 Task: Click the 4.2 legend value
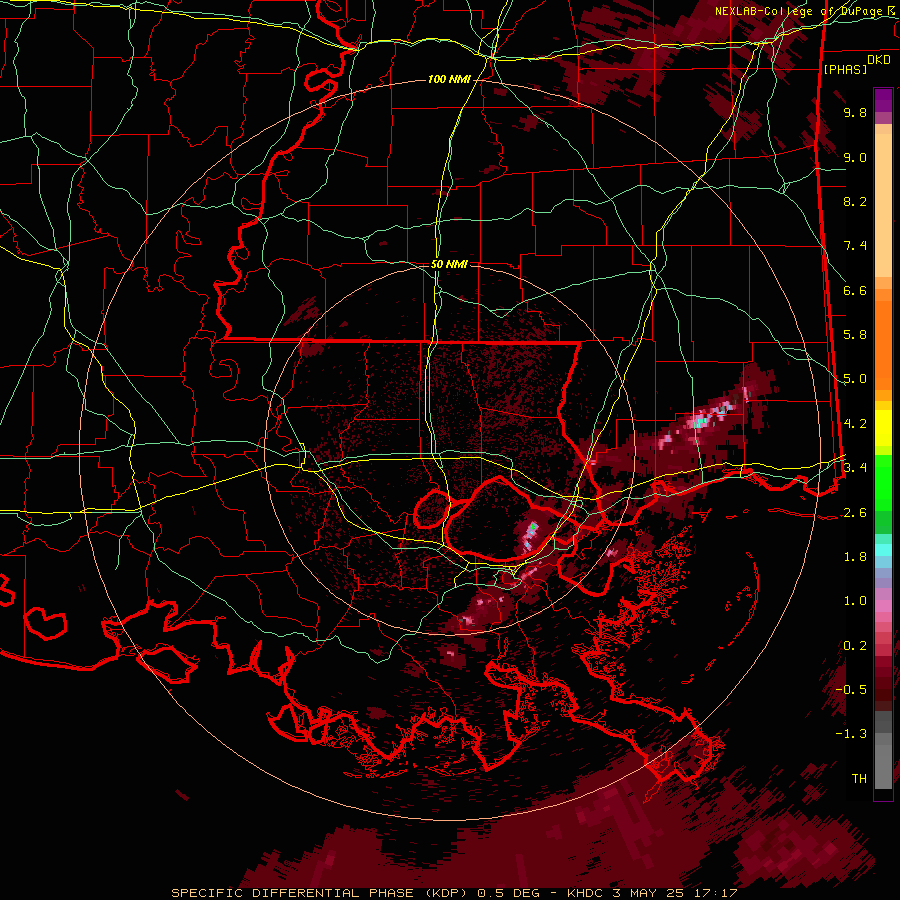855,424
